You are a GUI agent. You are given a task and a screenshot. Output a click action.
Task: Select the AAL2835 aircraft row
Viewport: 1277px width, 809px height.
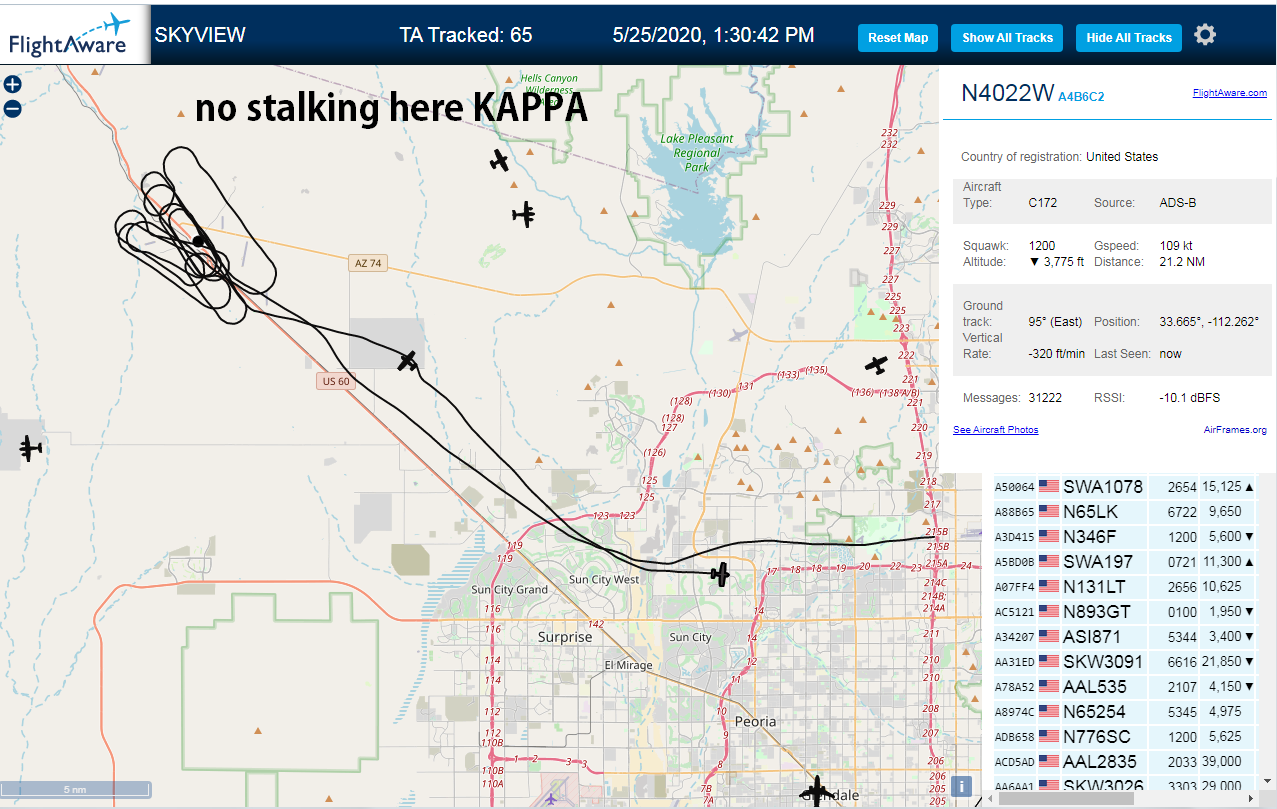pyautogui.click(x=1124, y=762)
